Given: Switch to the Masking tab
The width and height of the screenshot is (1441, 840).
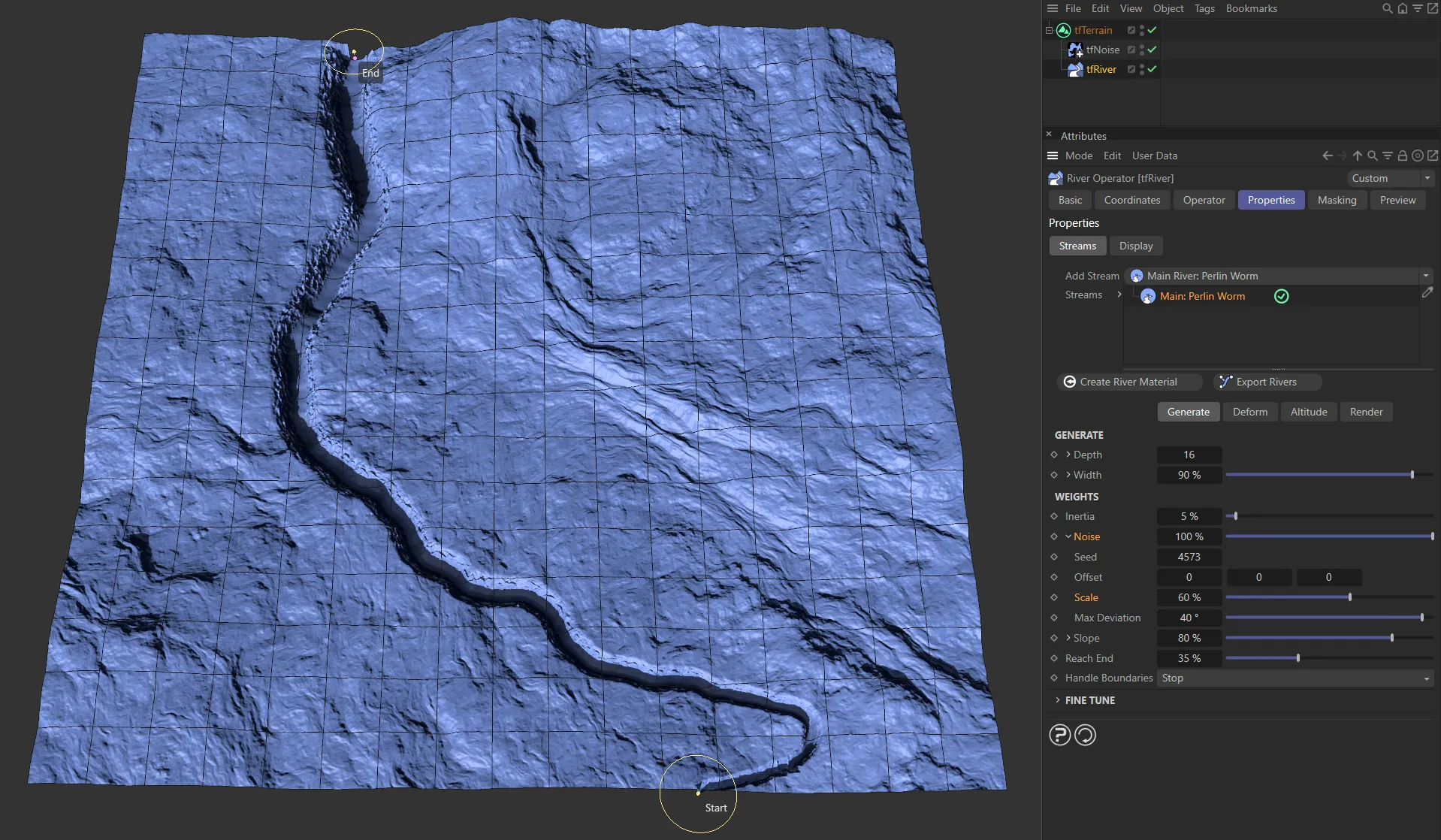Looking at the screenshot, I should click(1337, 200).
